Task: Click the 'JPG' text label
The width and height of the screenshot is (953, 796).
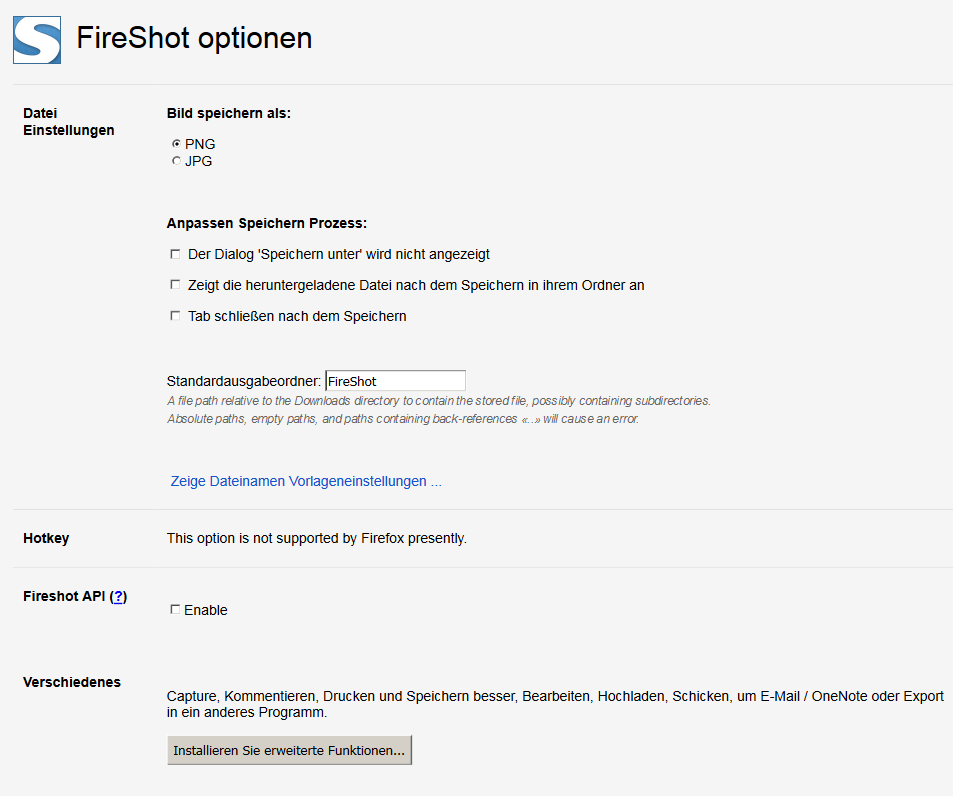Action: click(198, 161)
